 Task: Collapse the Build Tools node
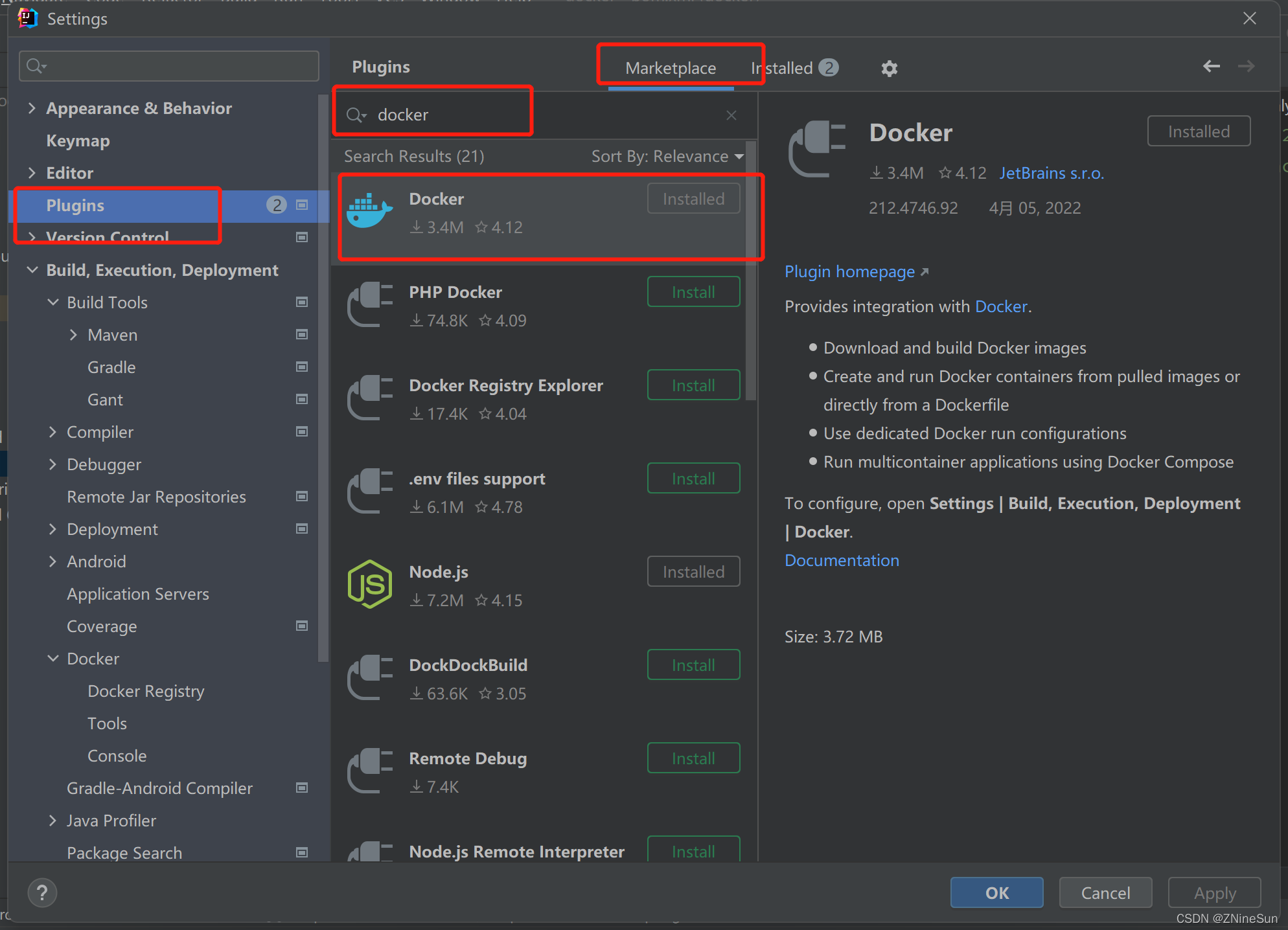click(x=53, y=302)
